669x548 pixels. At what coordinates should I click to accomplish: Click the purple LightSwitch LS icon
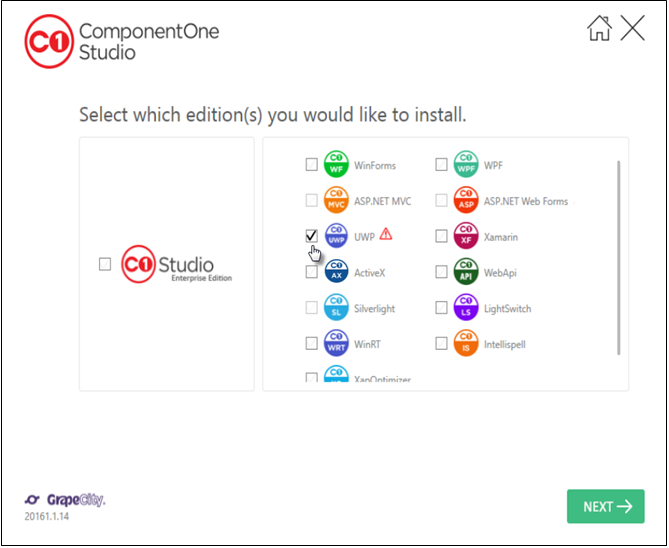point(466,308)
